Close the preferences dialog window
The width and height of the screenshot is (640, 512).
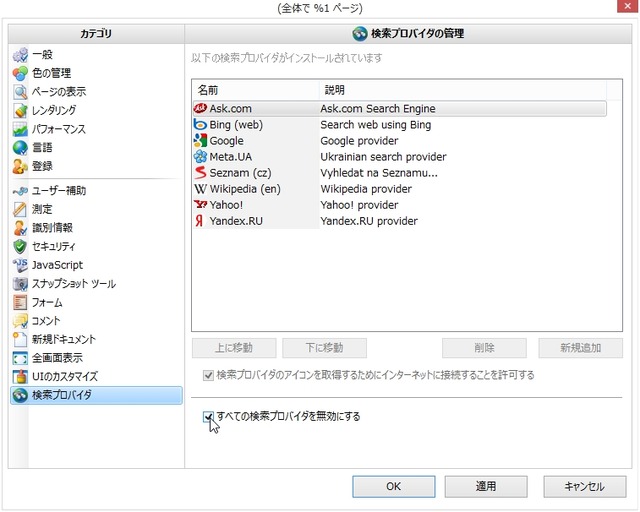[627, 7]
